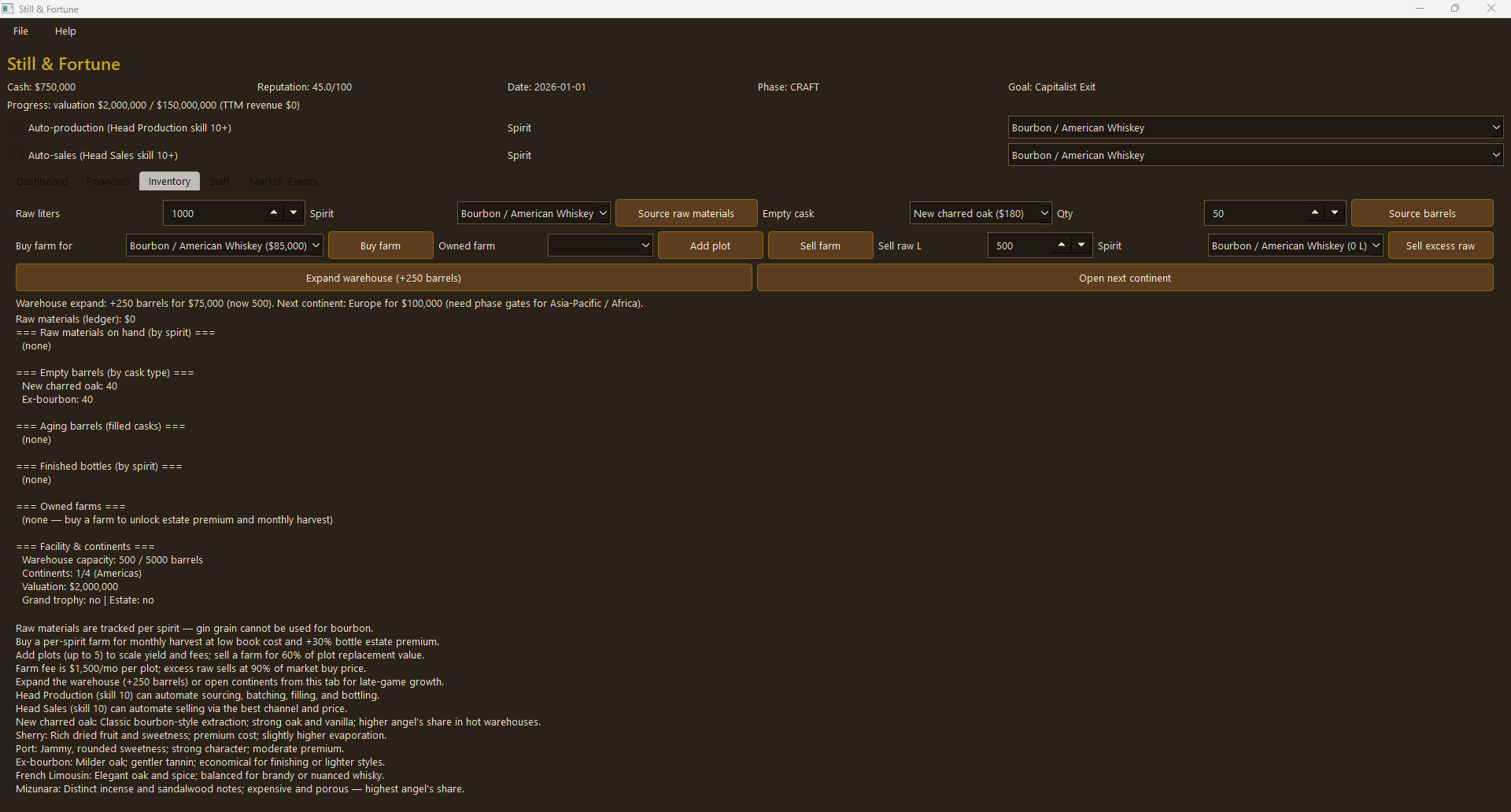
Task: Click the Progress valuation text line
Action: [x=153, y=105]
